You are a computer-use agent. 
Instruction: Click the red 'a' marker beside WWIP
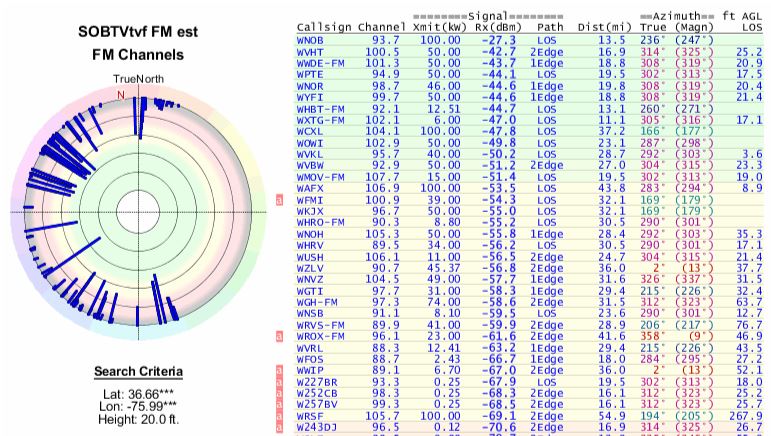tap(282, 369)
